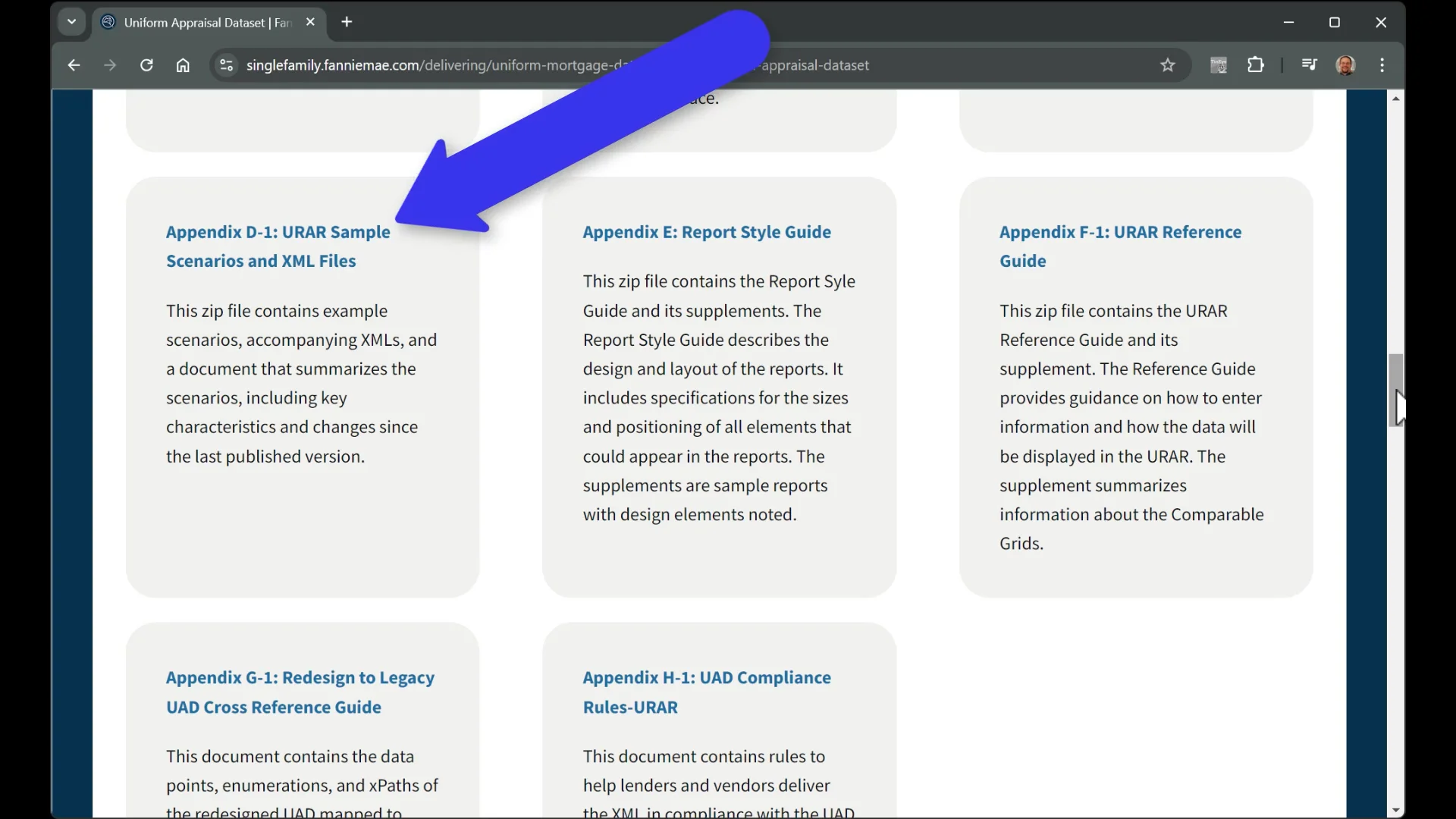Close the Uniform Appraisal Dataset tab
1456x819 pixels.
pos(310,22)
